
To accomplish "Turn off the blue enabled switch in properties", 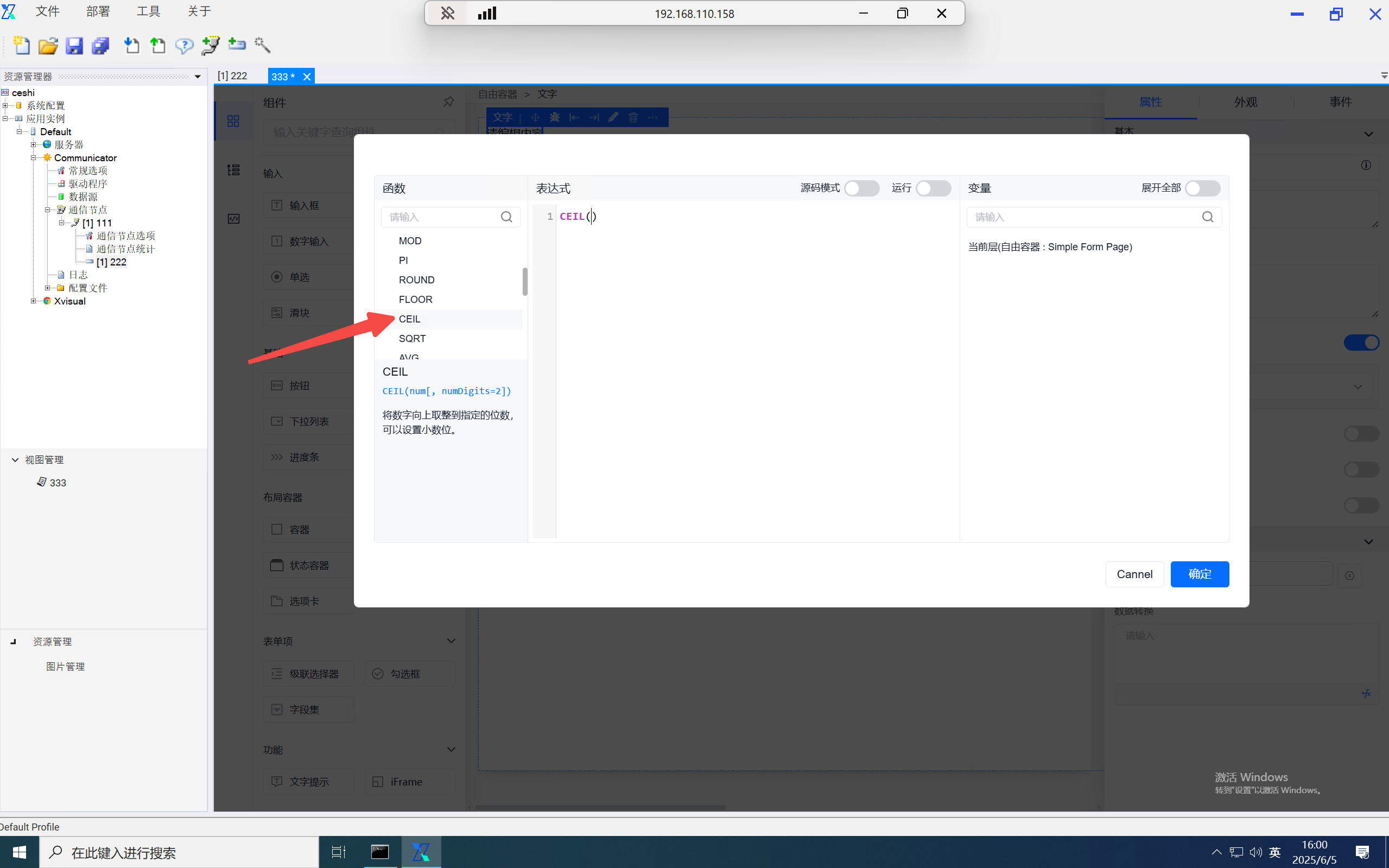I will pos(1361,343).
